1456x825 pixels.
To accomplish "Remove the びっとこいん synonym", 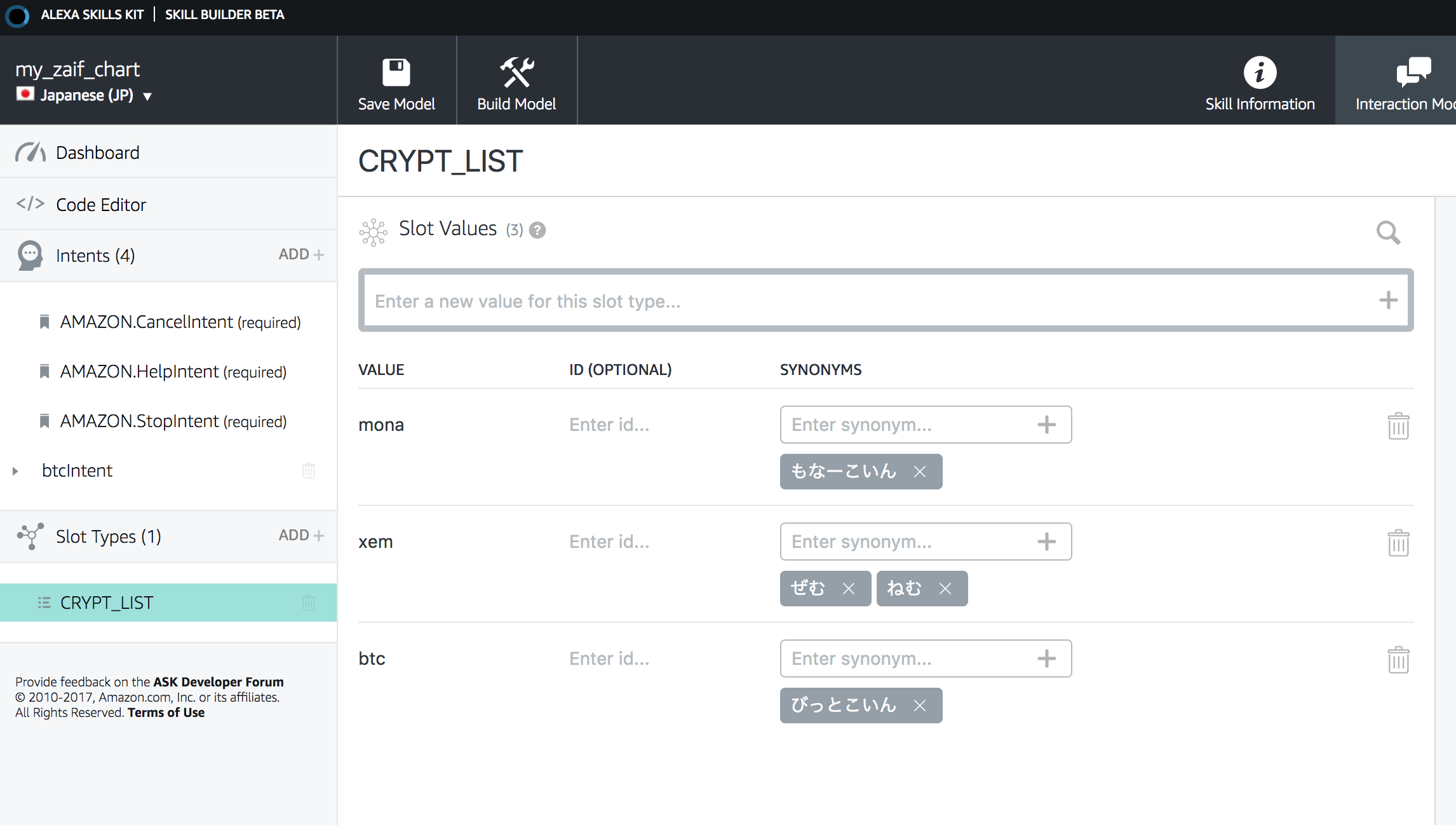I will coord(920,706).
